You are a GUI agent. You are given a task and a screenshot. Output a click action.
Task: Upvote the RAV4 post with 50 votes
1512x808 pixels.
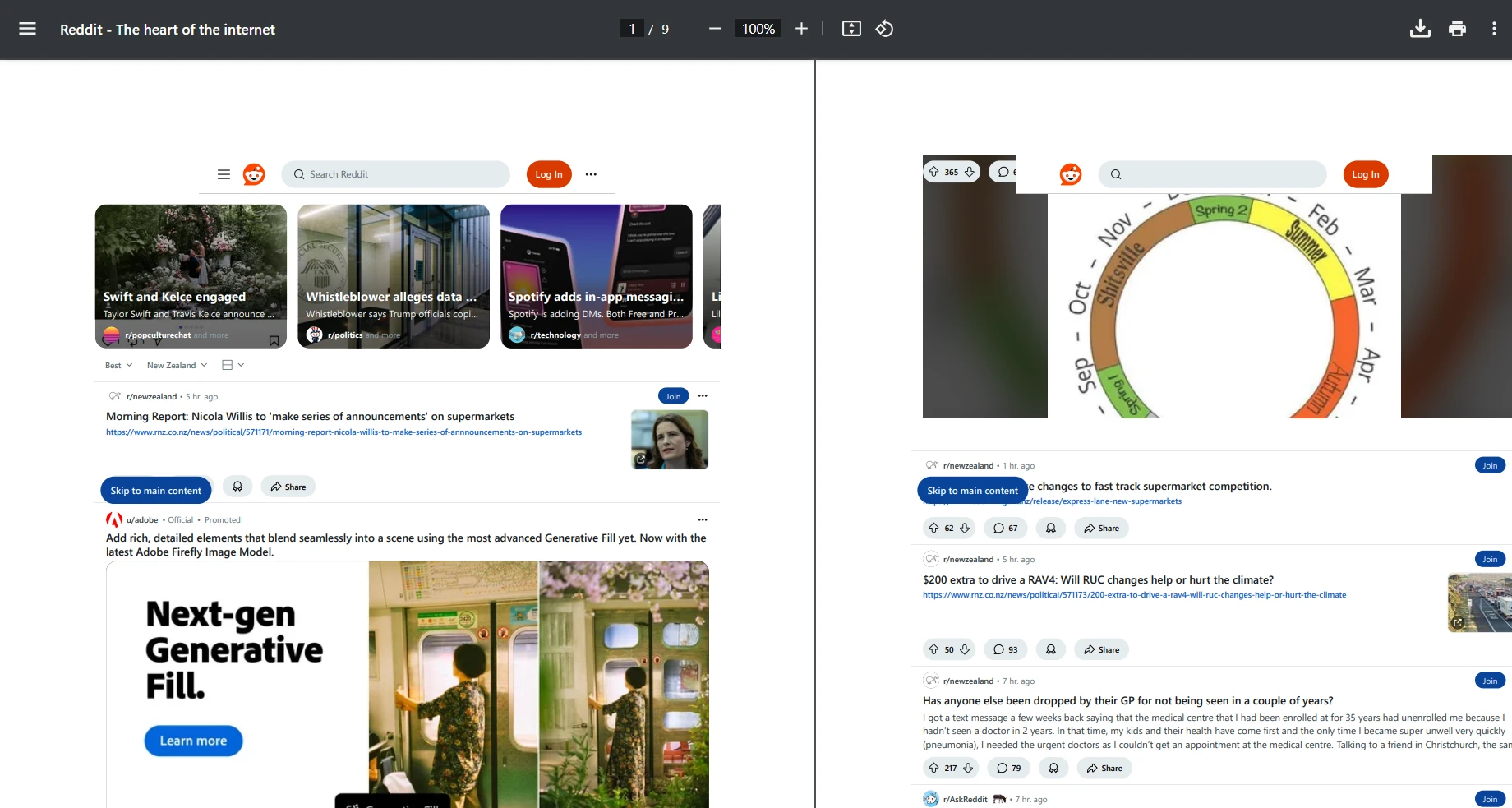(x=933, y=649)
